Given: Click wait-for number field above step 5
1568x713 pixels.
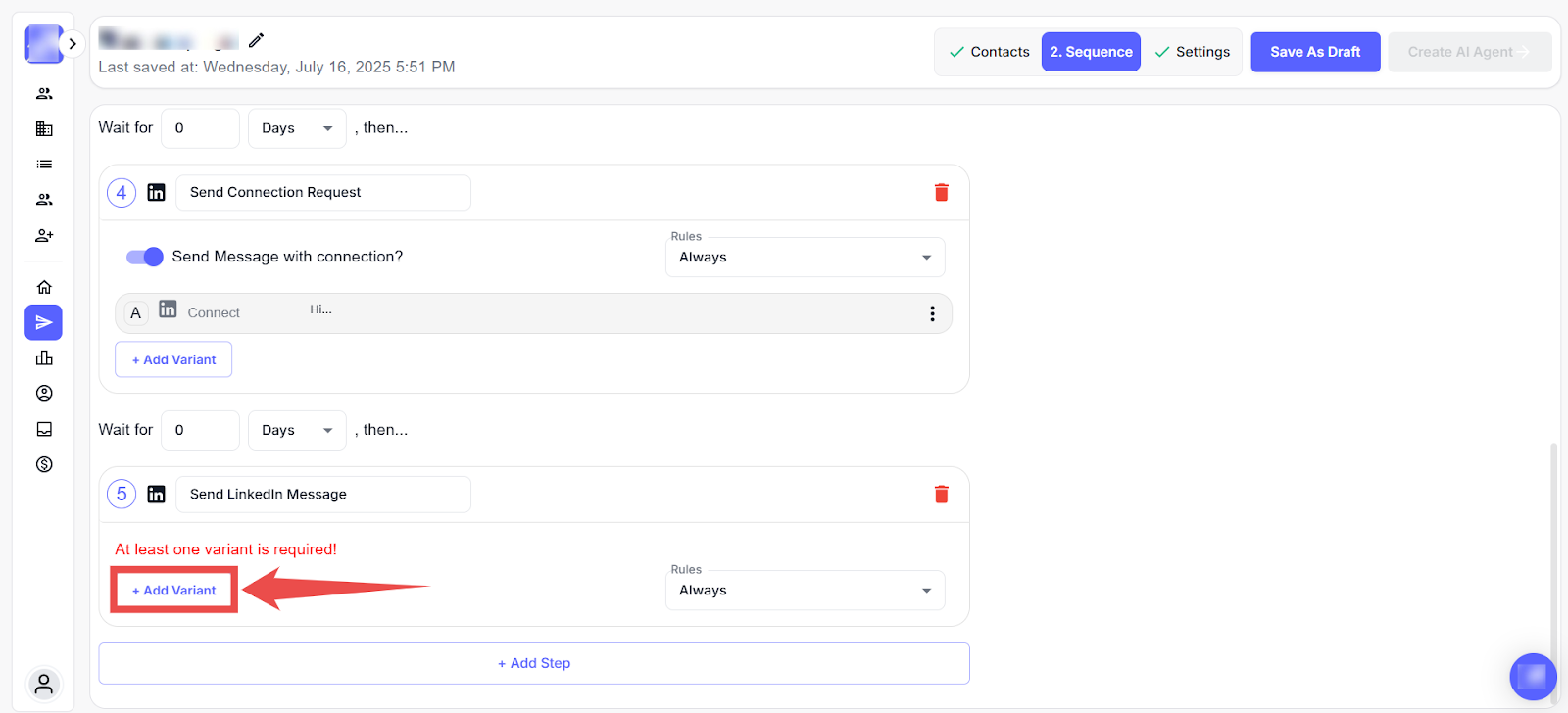Looking at the screenshot, I should 200,430.
